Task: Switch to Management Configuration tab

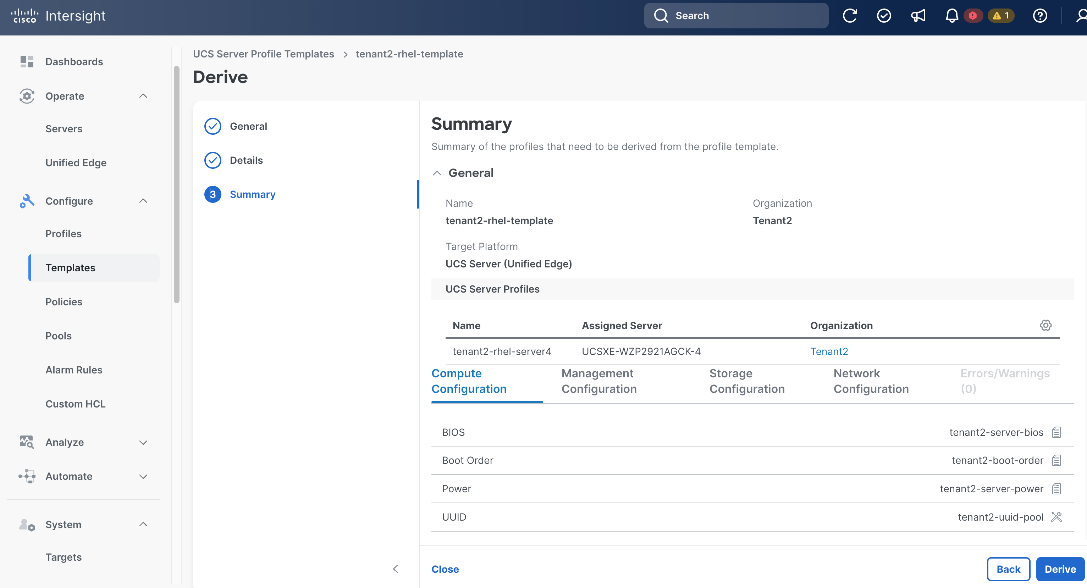Action: tap(599, 381)
